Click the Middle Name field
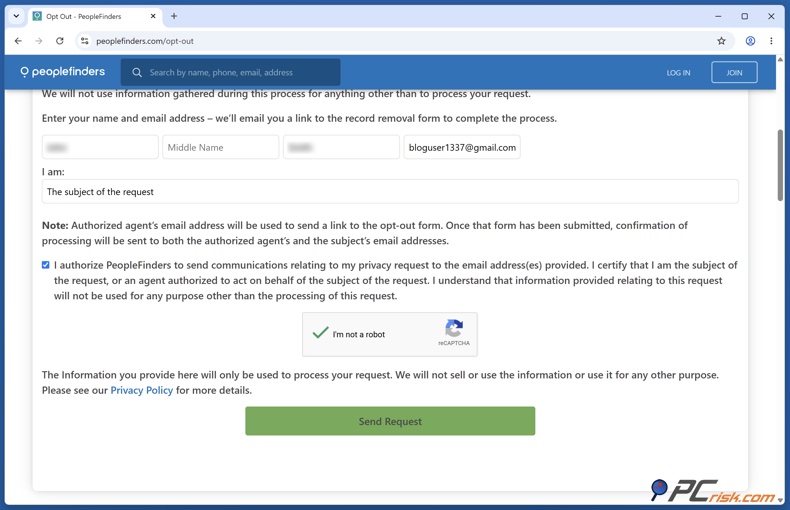 221,147
